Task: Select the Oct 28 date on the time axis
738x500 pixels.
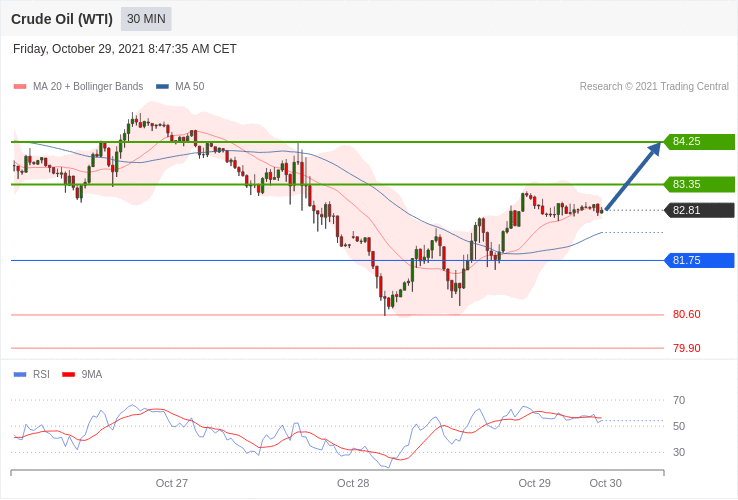Action: click(353, 484)
